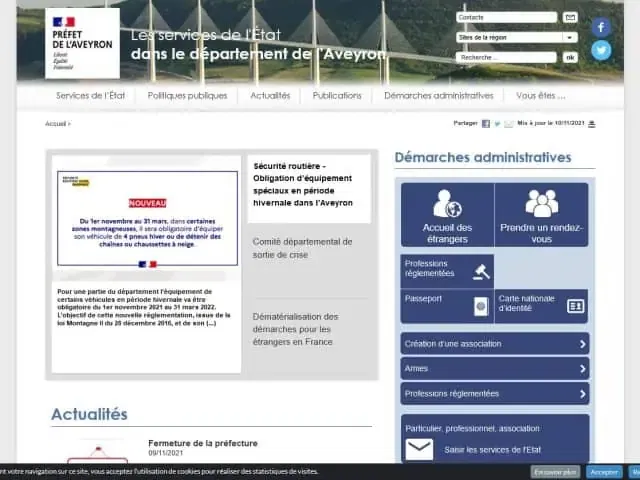Image resolution: width=640 pixels, height=480 pixels.
Task: Open the Fermeture de la préfecture article
Action: pyautogui.click(x=203, y=443)
